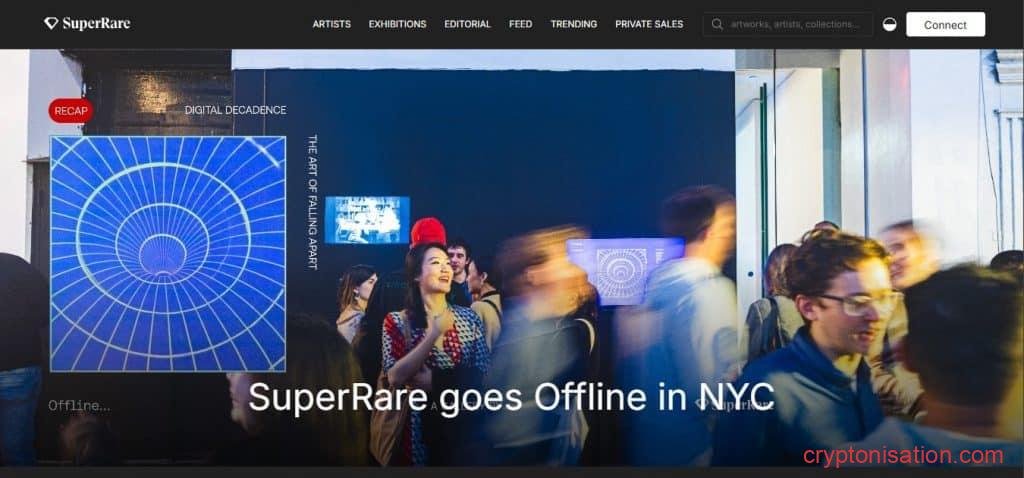Open the Digital Decadence label

click(235, 110)
